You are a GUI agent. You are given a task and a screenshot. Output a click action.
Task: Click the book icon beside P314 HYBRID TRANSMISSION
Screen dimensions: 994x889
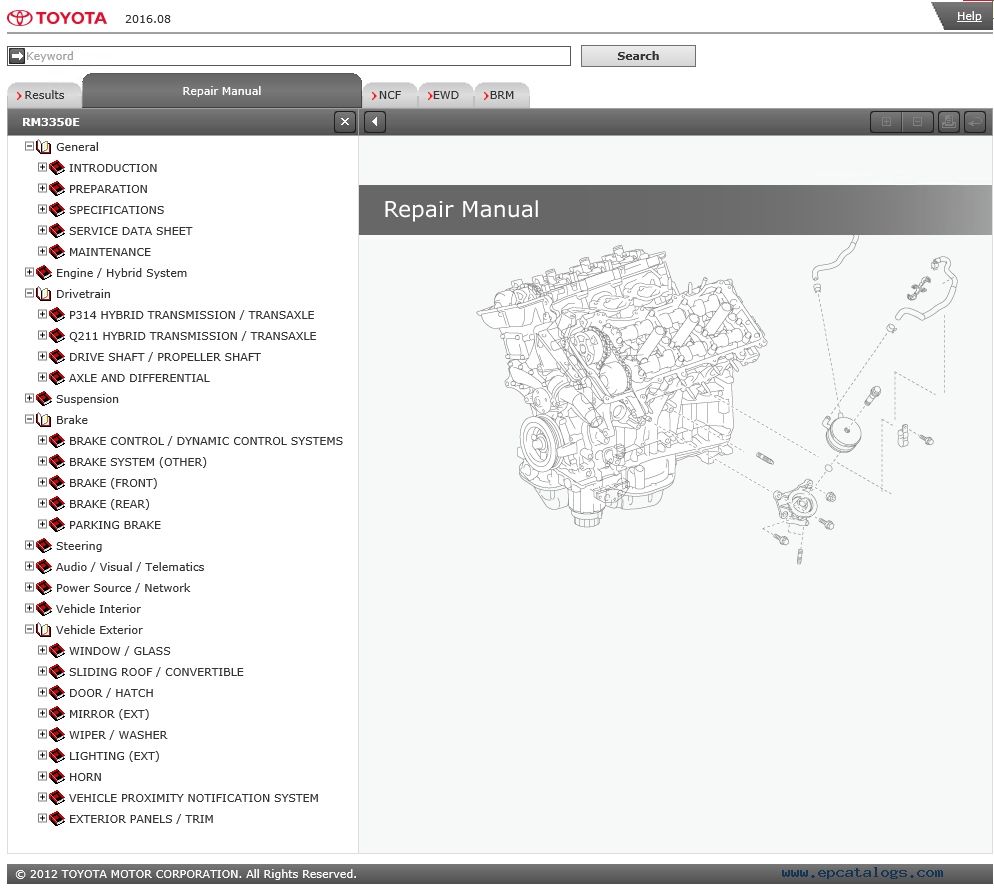click(x=57, y=315)
